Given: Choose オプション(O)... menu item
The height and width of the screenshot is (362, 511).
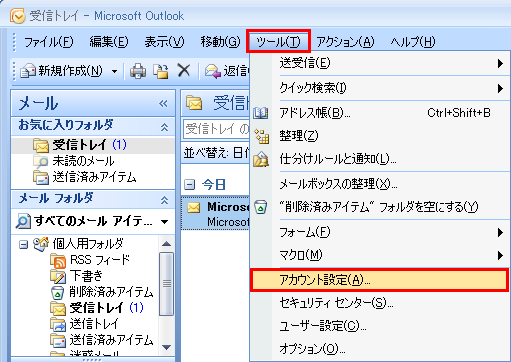Looking at the screenshot, I should pos(380,349).
